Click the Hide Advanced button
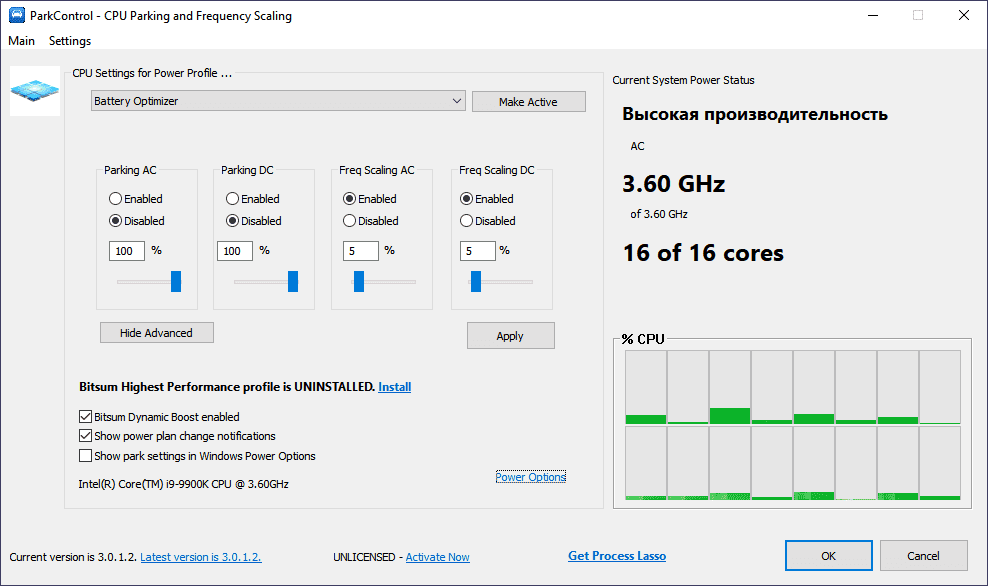This screenshot has height=586, width=988. point(157,333)
